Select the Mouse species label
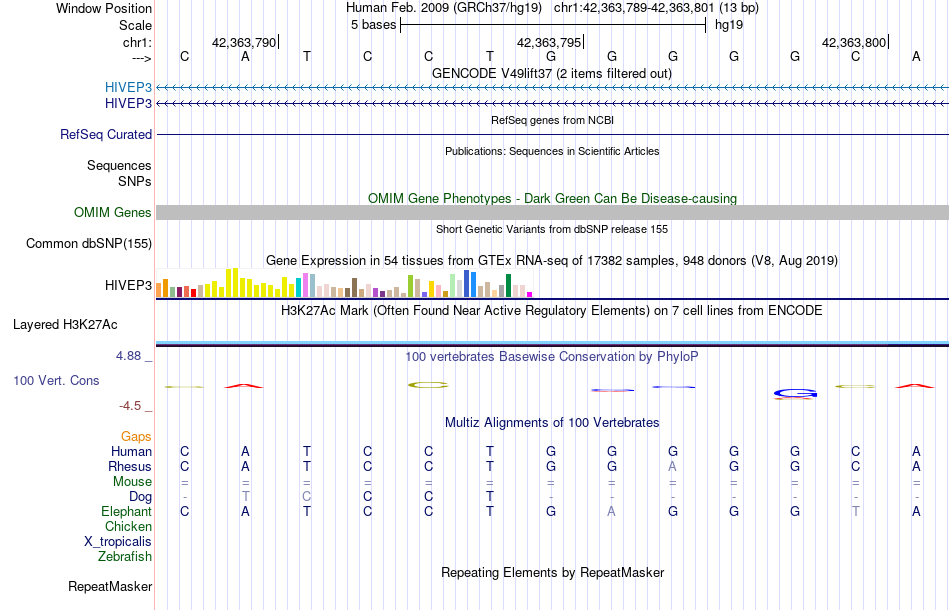950x610 pixels. pos(132,482)
